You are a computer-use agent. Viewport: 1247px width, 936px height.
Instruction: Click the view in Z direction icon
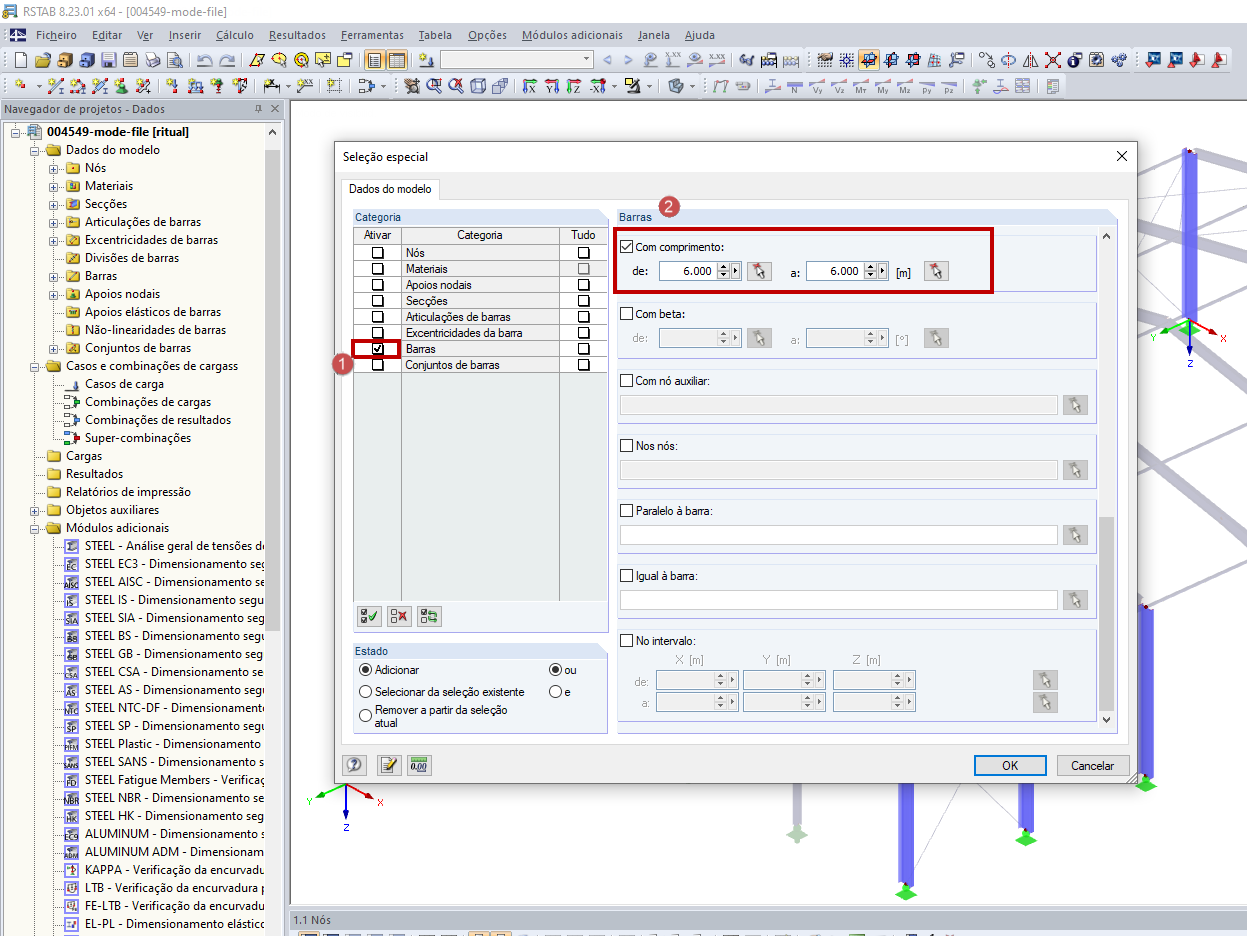pyautogui.click(x=572, y=86)
